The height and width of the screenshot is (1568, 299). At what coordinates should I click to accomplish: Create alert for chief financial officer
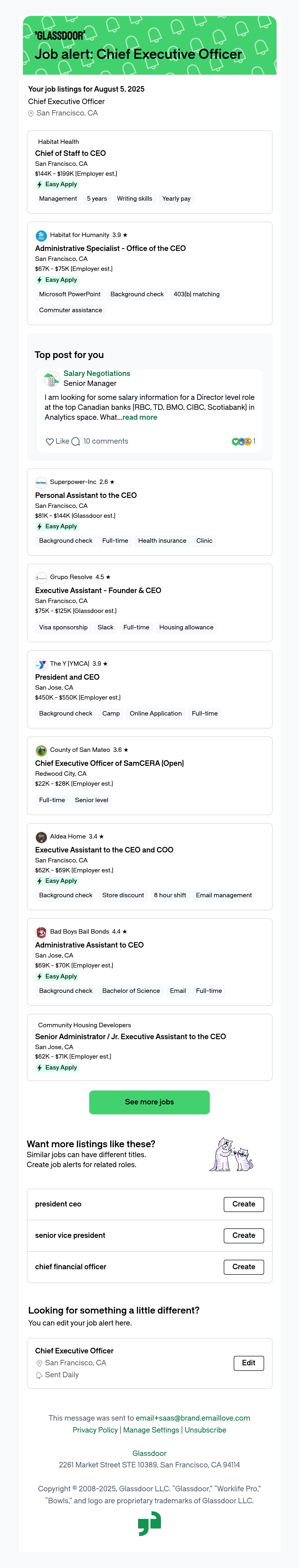(244, 1267)
